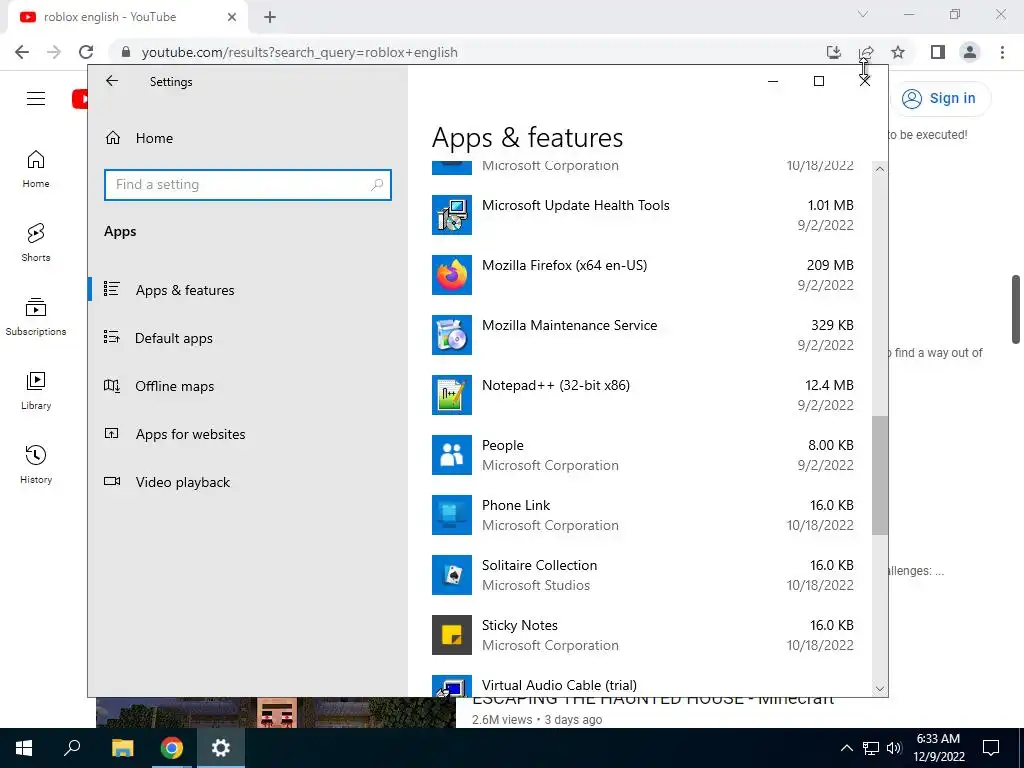Click the Microsoft Update Health Tools icon
The height and width of the screenshot is (768, 1024).
pos(452,215)
